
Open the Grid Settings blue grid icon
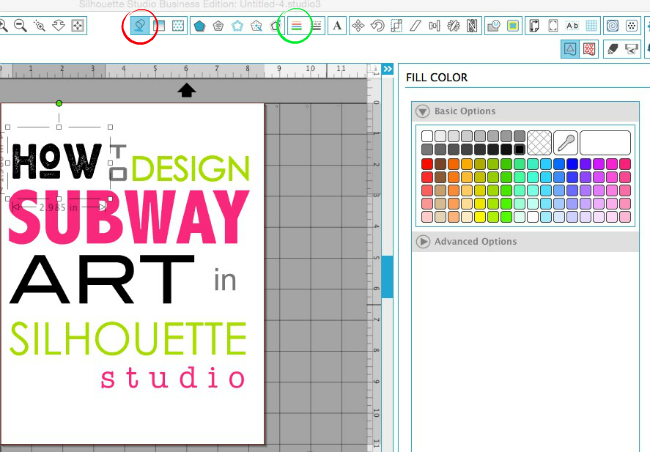pos(591,26)
